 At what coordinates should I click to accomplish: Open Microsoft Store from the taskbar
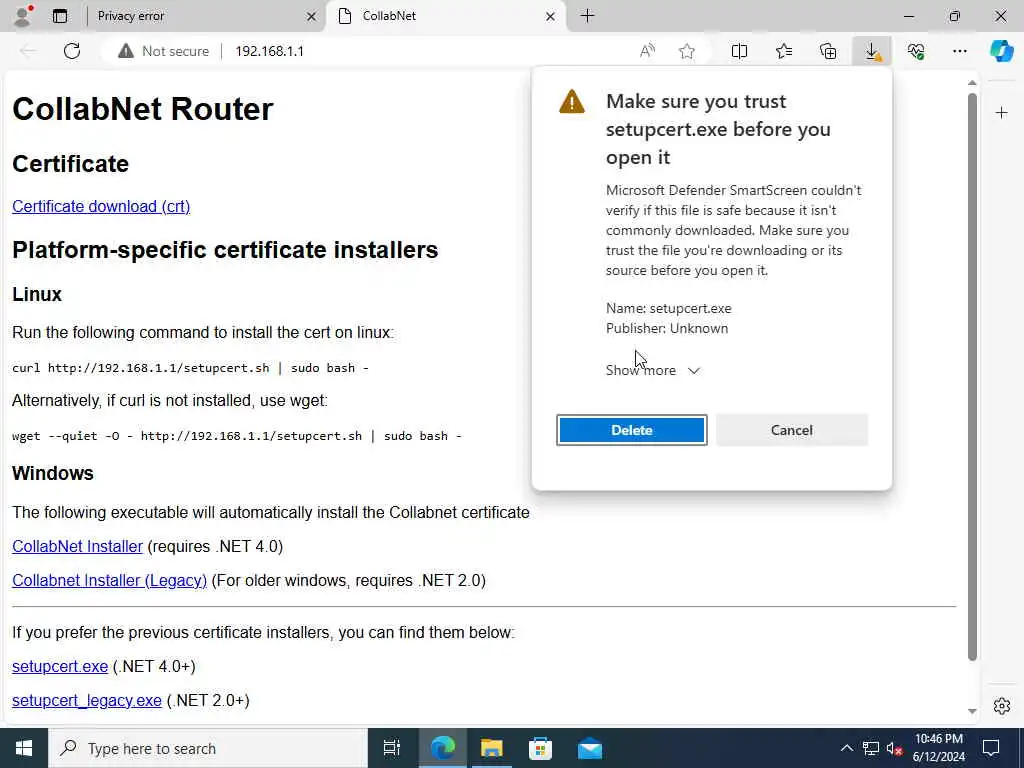point(540,748)
